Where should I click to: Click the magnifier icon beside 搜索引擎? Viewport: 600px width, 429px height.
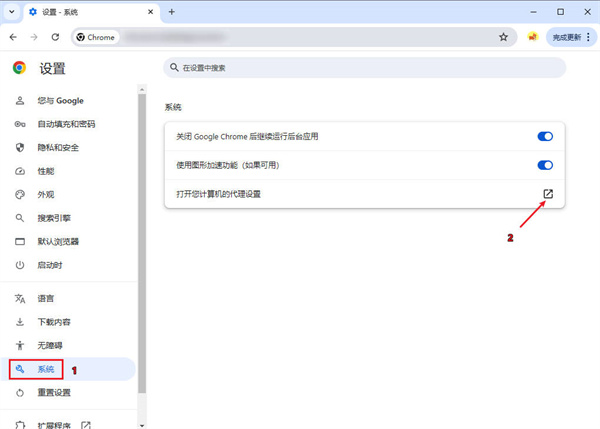(x=20, y=218)
